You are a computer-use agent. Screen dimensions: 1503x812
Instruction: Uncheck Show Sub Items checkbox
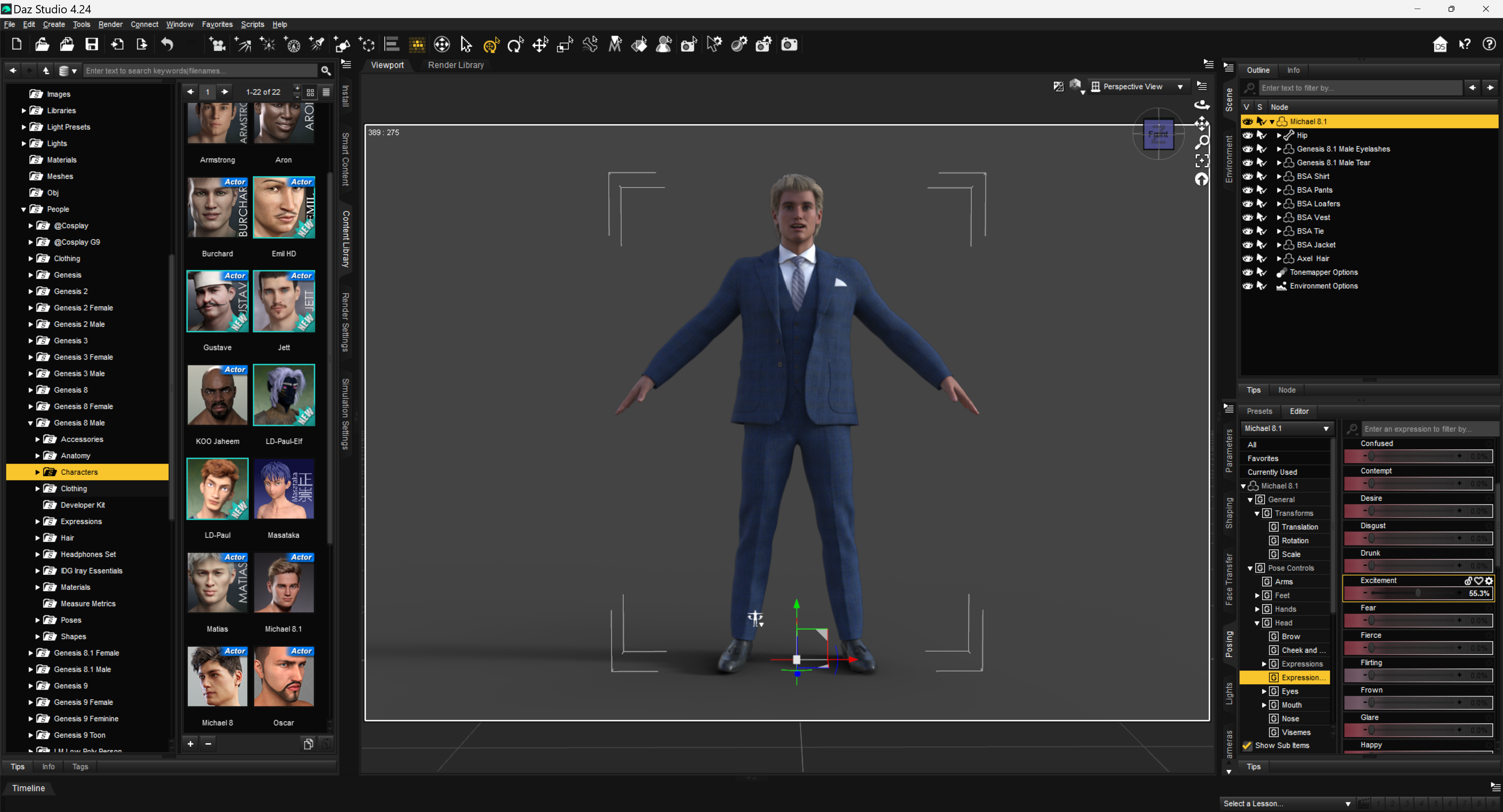(1247, 745)
